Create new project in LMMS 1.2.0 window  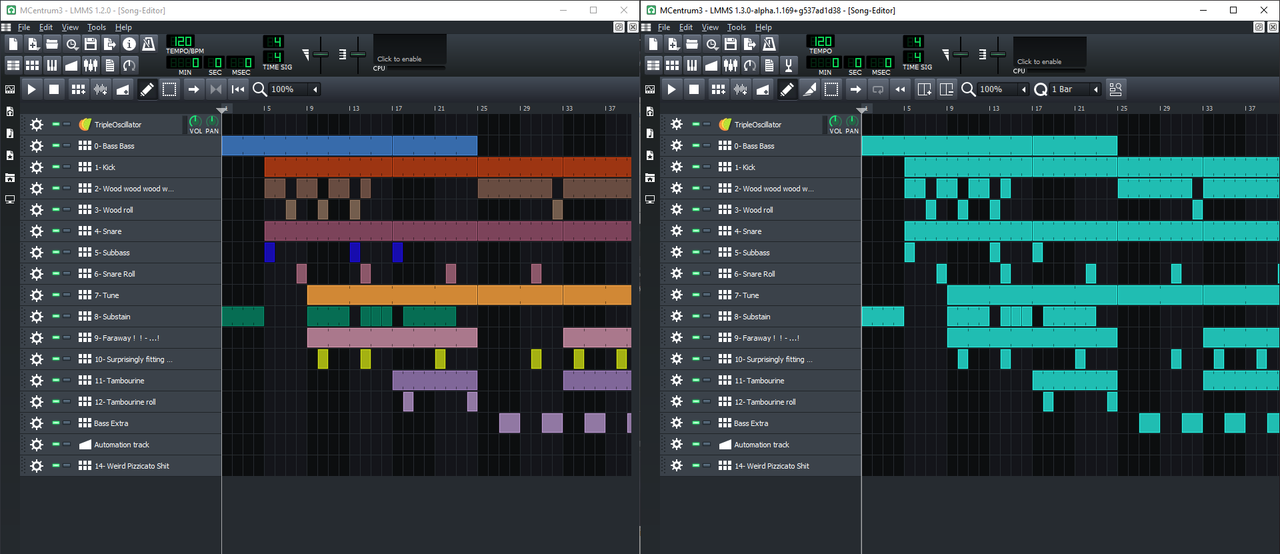(x=13, y=44)
